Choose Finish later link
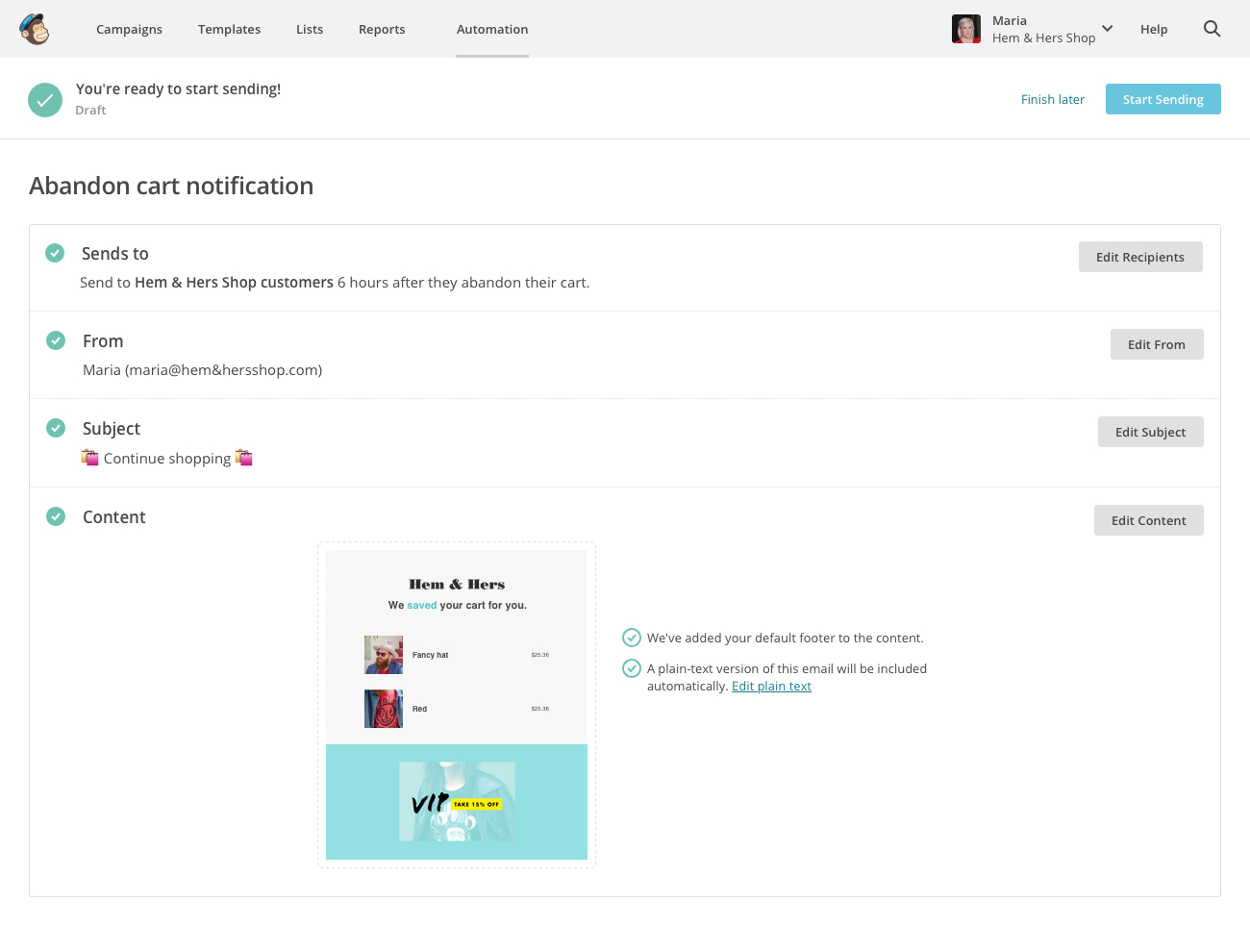The width and height of the screenshot is (1250, 952). (1053, 99)
